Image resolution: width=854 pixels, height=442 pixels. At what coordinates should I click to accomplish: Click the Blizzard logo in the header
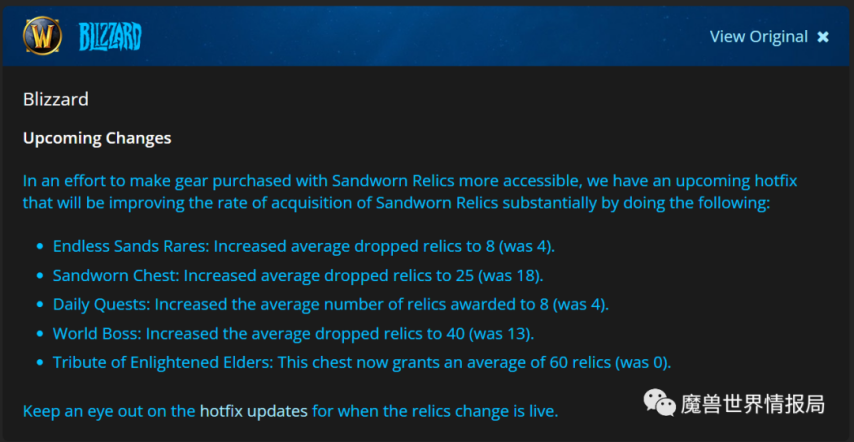click(x=111, y=37)
